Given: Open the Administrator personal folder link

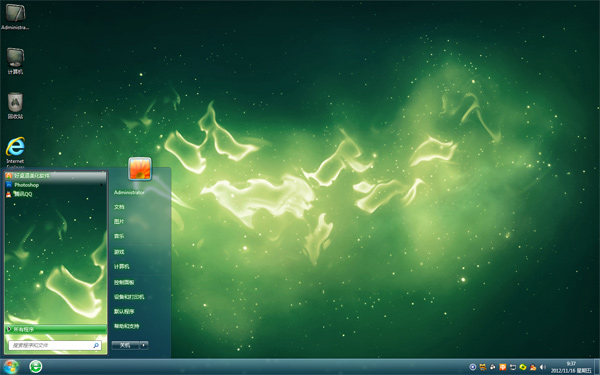Looking at the screenshot, I should point(129,192).
